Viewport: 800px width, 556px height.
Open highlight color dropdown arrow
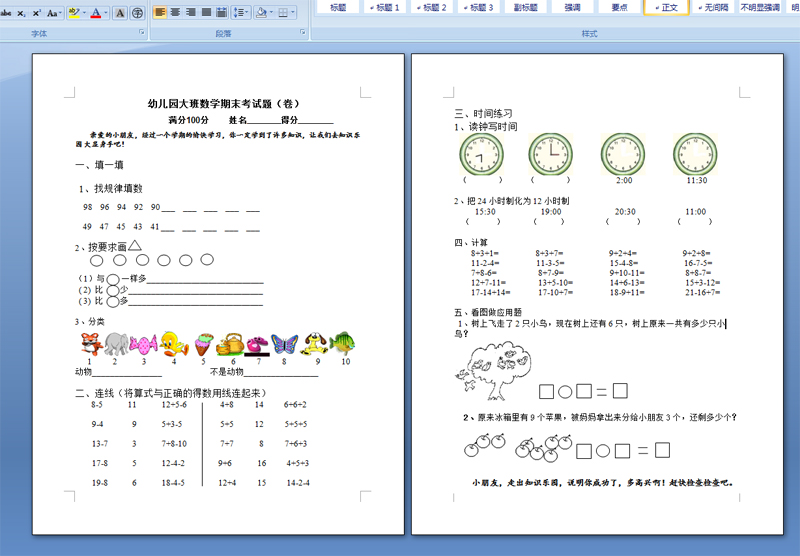tap(84, 13)
